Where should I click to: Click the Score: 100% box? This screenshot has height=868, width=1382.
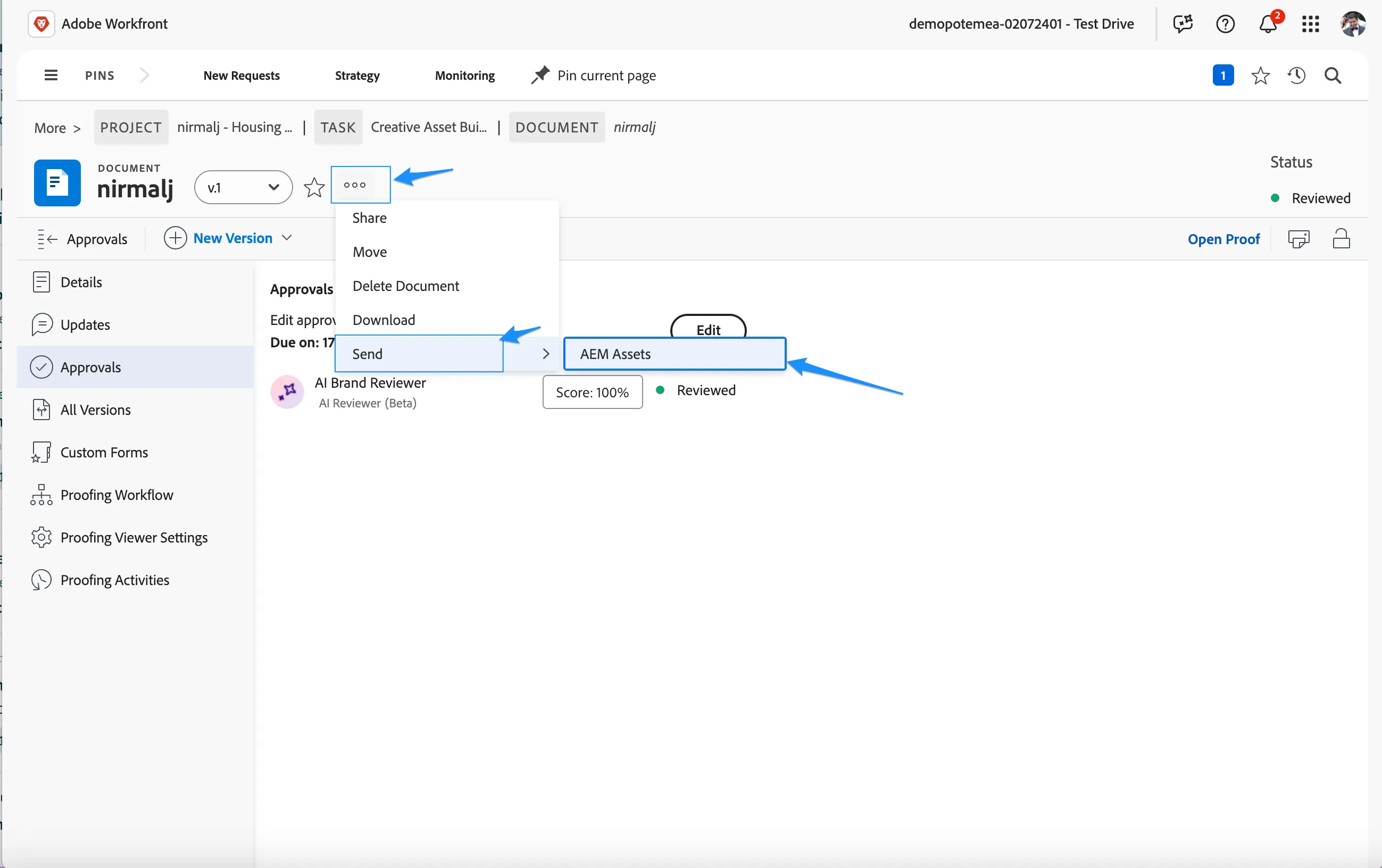tap(592, 393)
